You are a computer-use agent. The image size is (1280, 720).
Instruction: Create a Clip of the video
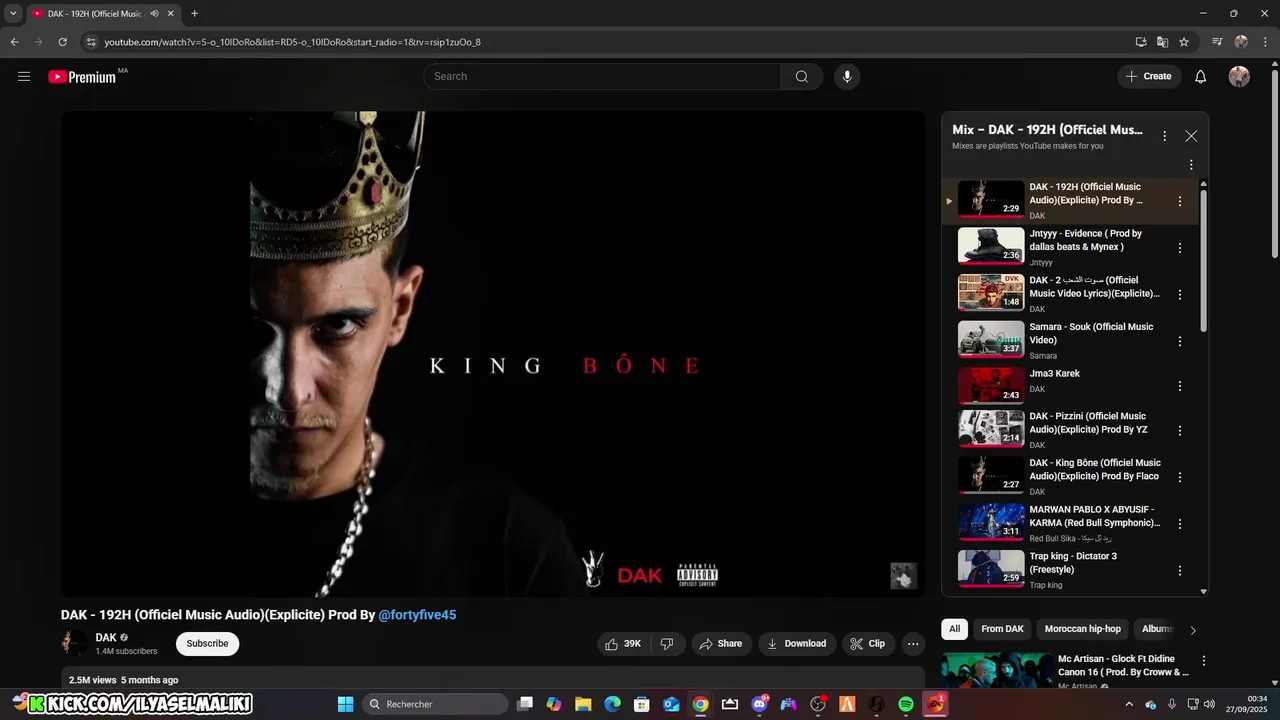[x=868, y=643]
